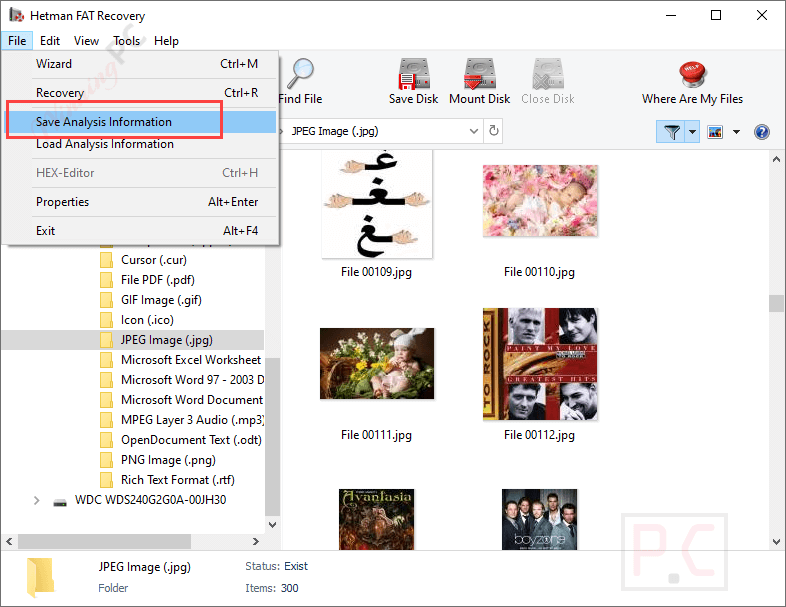Click the tree horizontal scrollbar thumb

tap(104, 541)
